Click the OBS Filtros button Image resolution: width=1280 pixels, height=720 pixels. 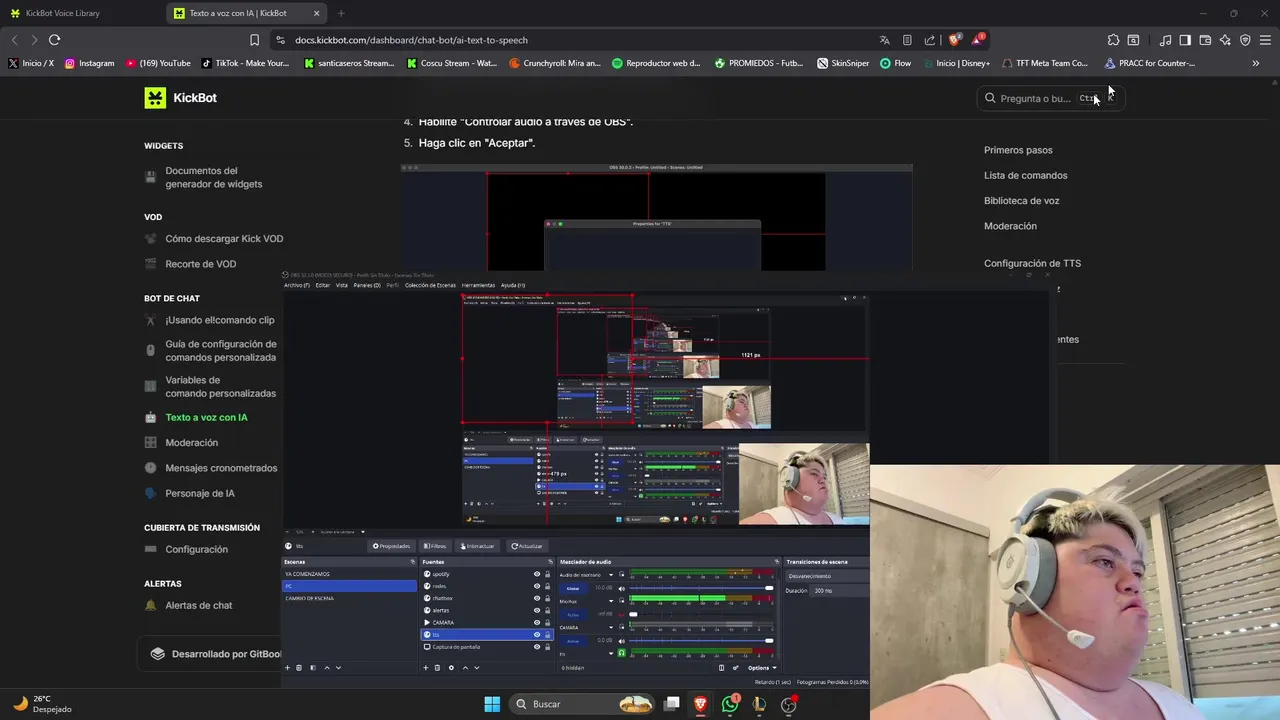(x=435, y=546)
